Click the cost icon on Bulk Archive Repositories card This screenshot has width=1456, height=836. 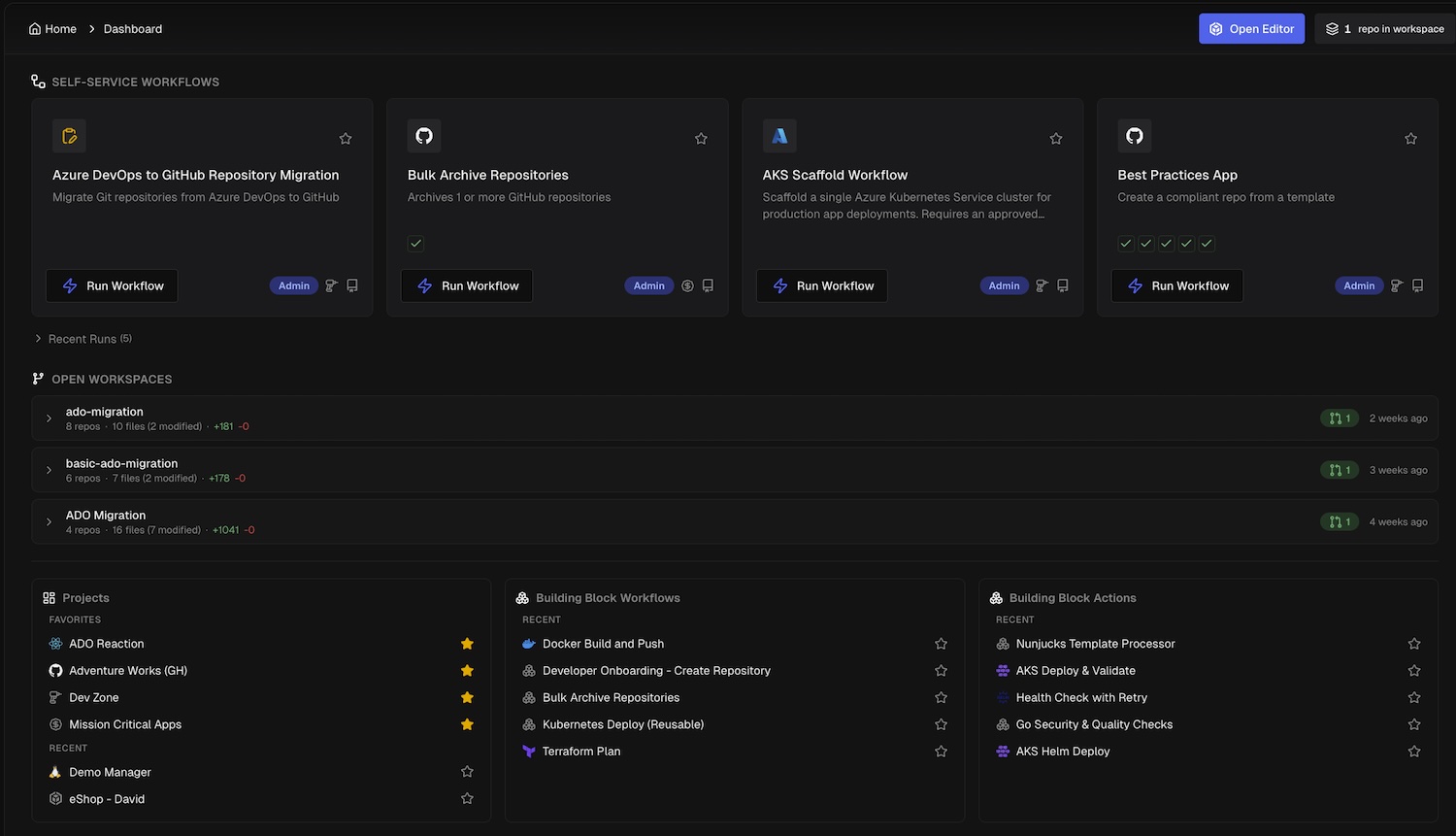[687, 285]
